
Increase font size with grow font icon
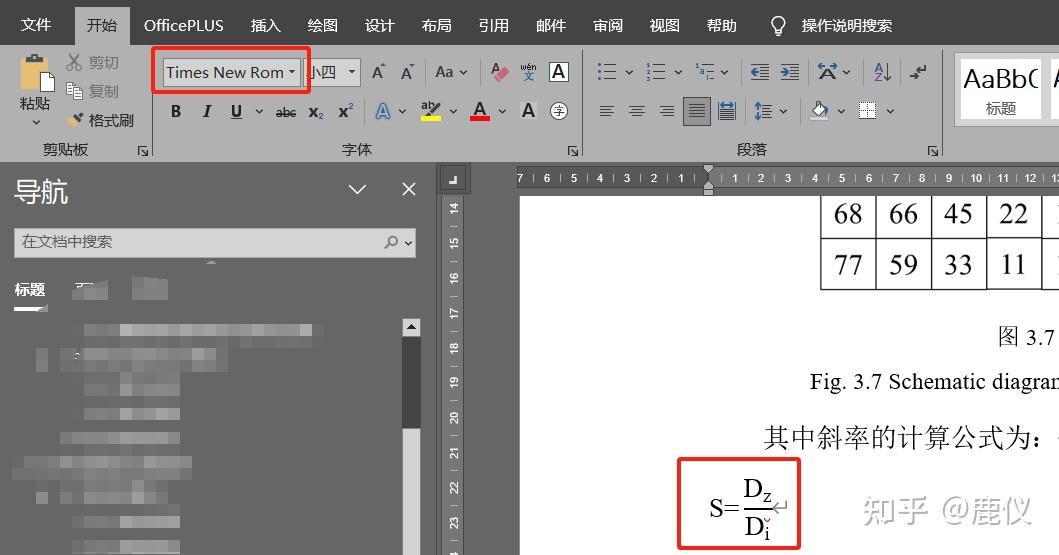(378, 72)
